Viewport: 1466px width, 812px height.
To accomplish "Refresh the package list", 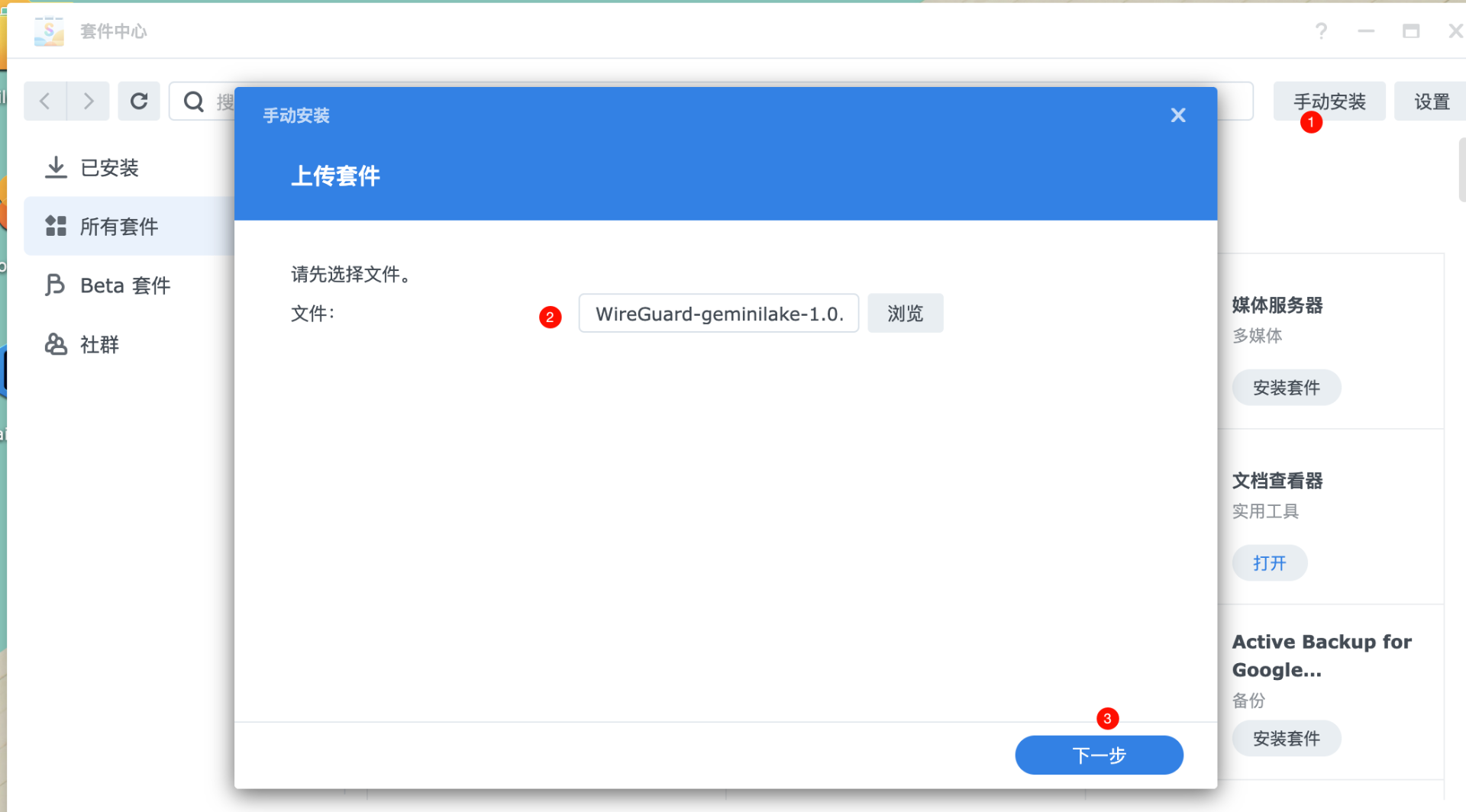I will tap(139, 101).
